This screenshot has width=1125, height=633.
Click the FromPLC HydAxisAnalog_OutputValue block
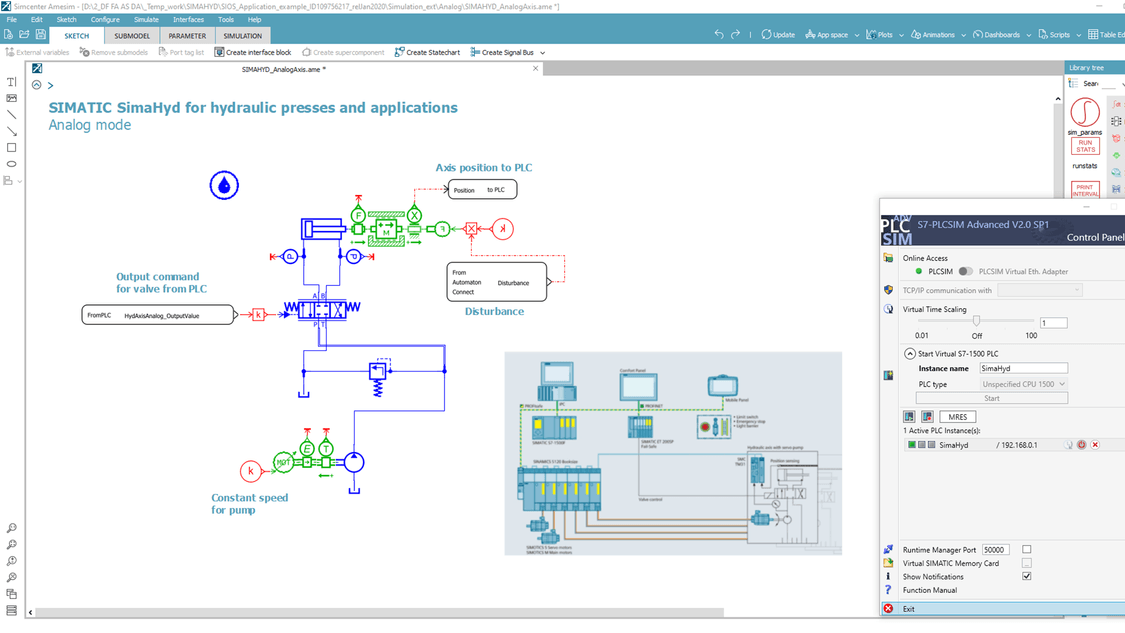coord(158,315)
